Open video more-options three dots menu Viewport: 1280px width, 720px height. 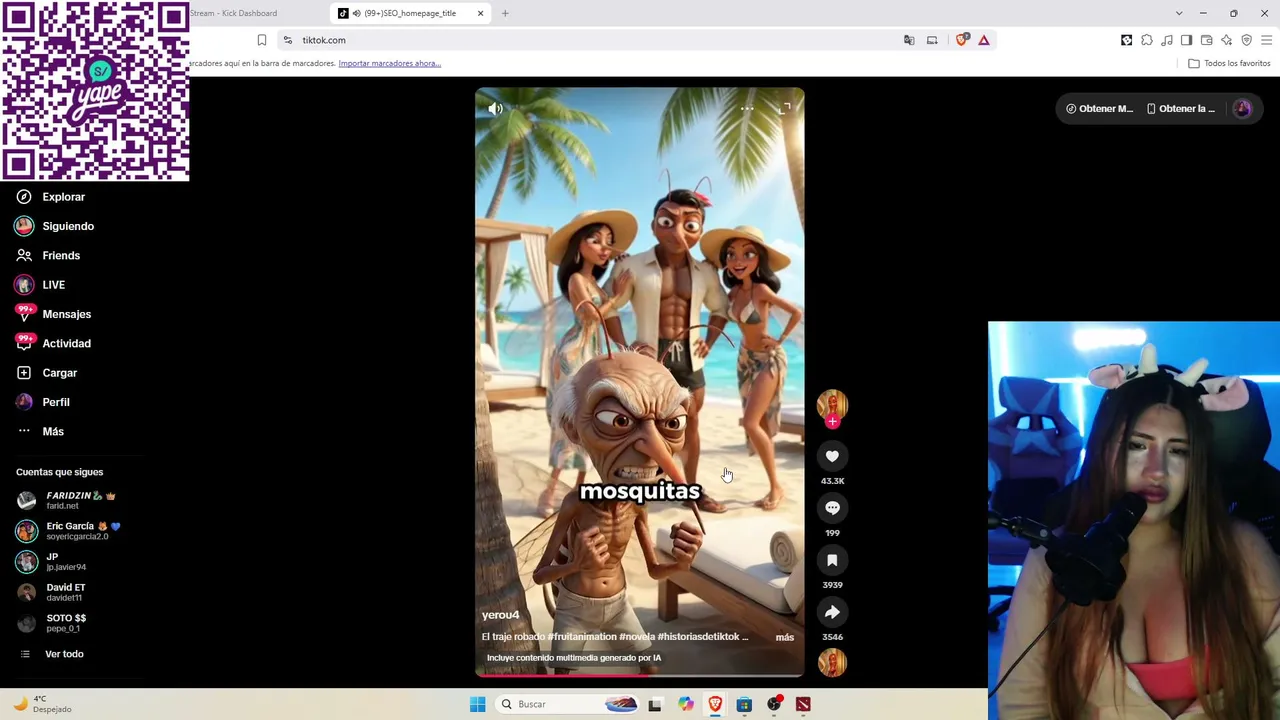[747, 108]
